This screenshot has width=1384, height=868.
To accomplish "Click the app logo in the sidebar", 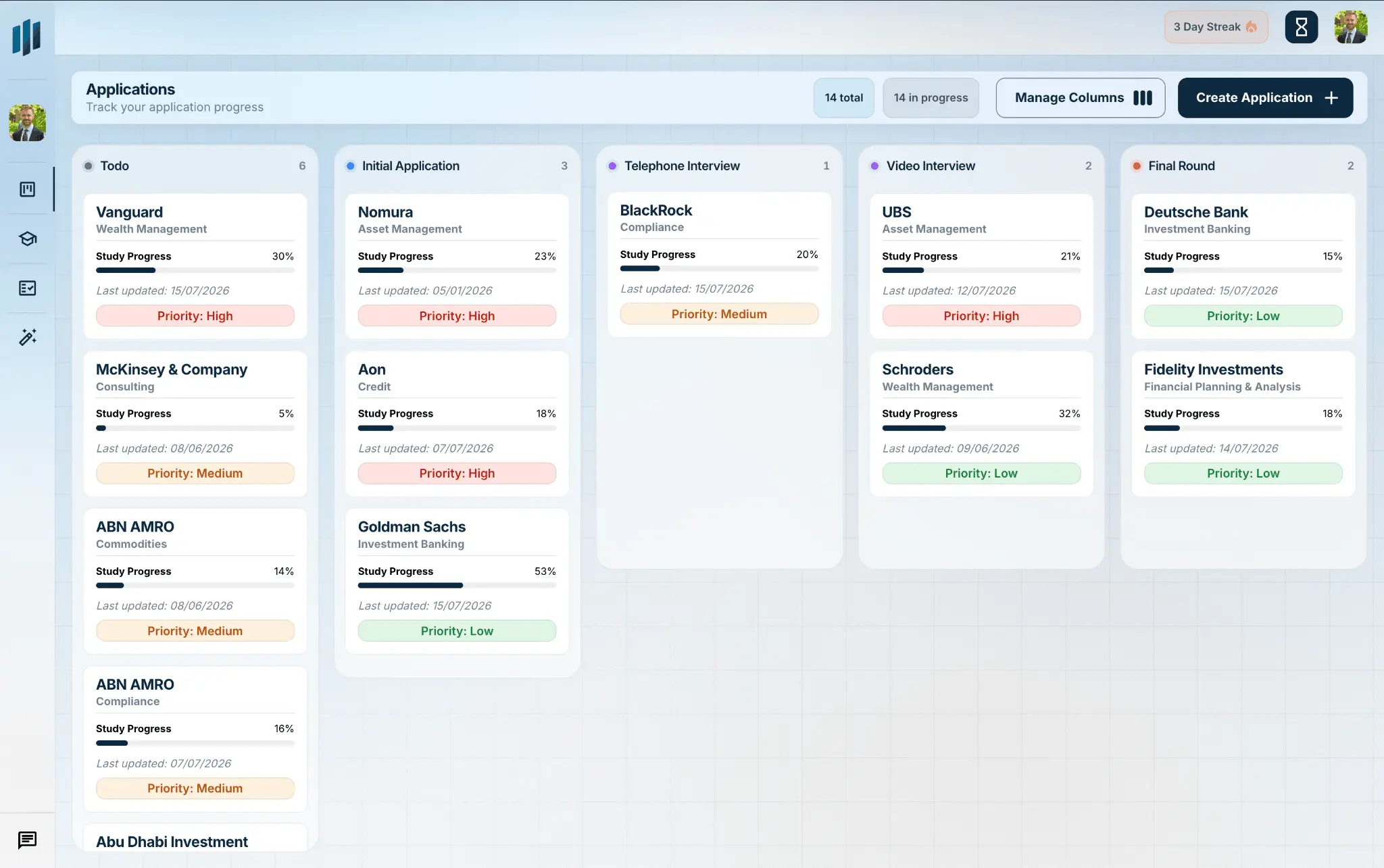I will point(27,36).
